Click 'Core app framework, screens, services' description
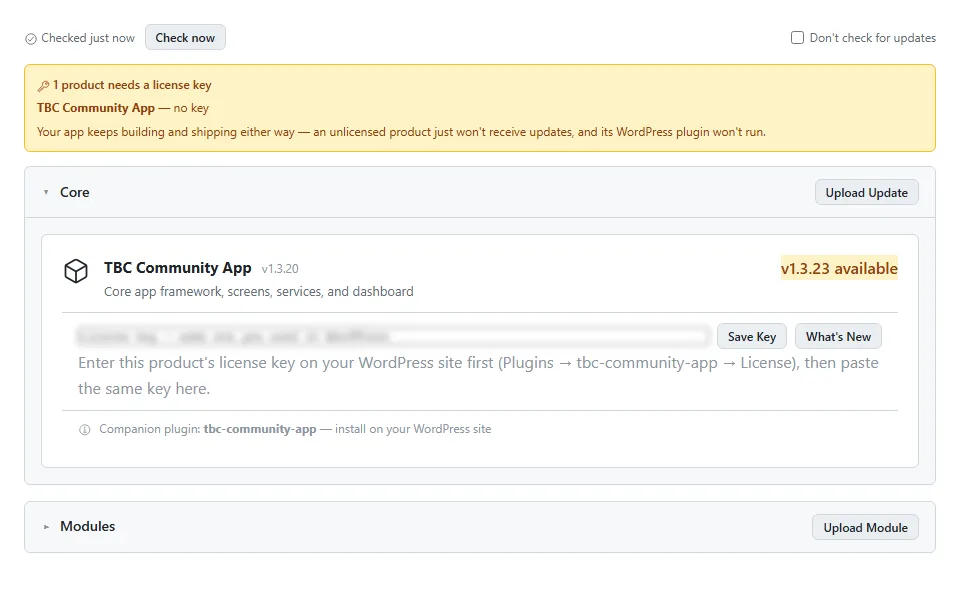Viewport: 960px width, 593px height. pyautogui.click(x=258, y=291)
